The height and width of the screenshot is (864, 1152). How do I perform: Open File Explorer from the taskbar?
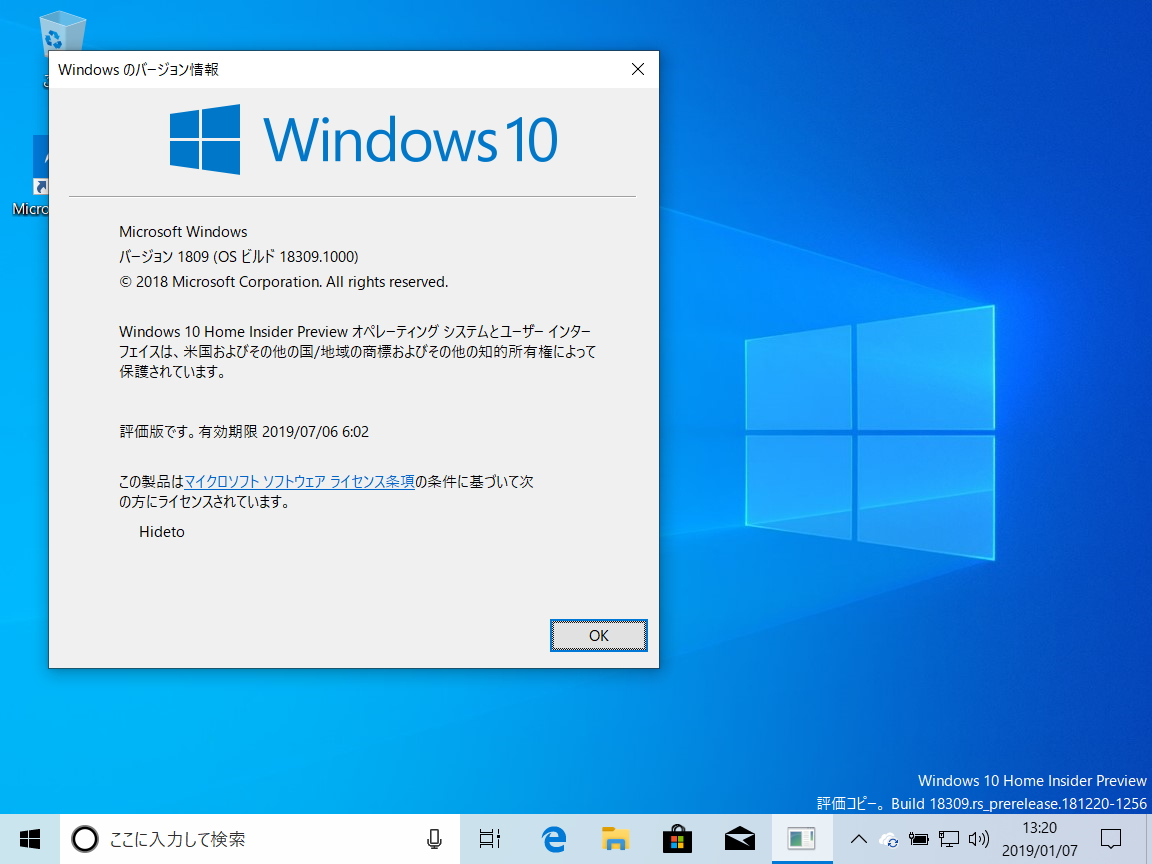615,839
